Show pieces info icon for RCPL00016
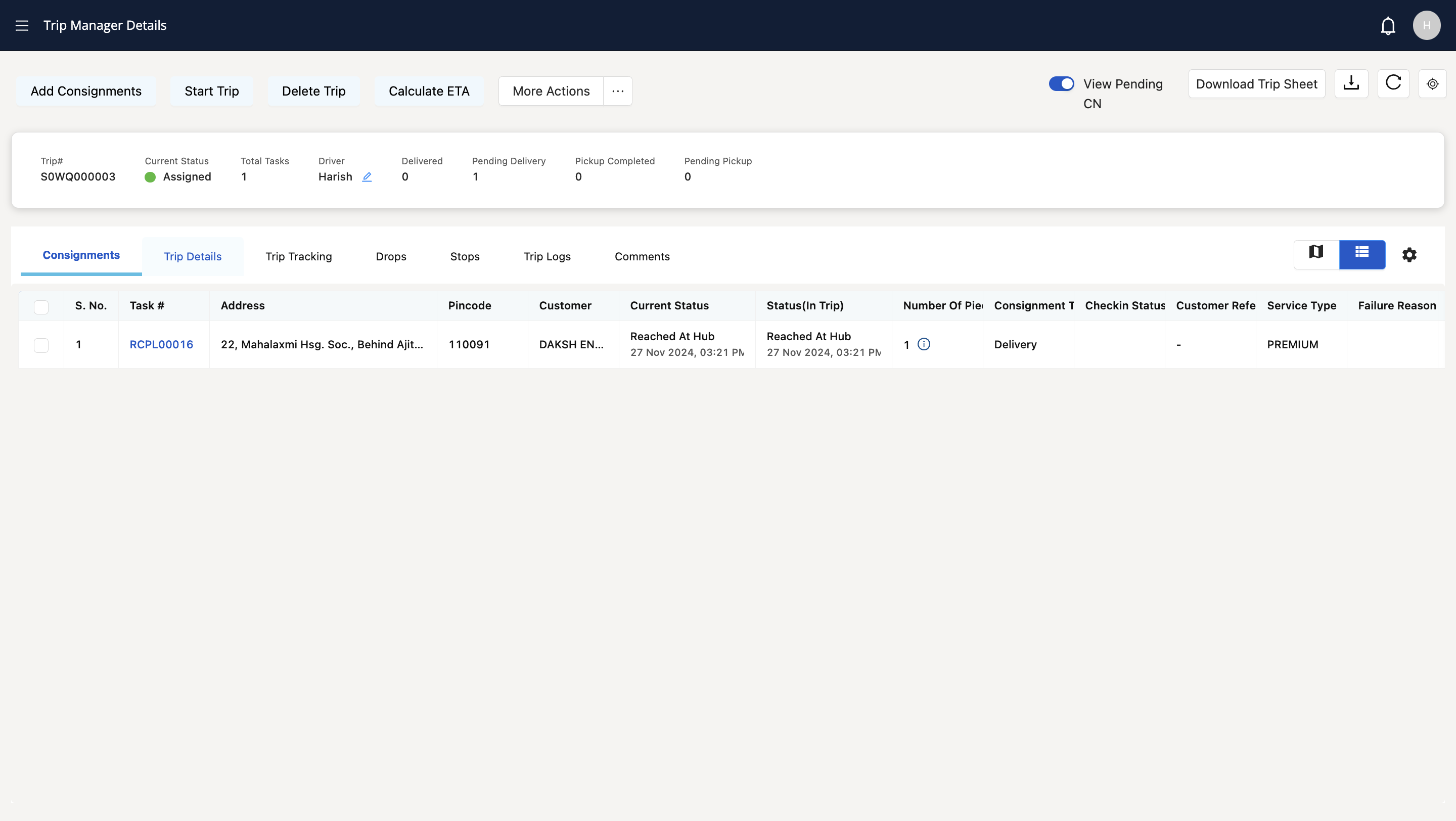The height and width of the screenshot is (821, 1456). click(x=924, y=344)
